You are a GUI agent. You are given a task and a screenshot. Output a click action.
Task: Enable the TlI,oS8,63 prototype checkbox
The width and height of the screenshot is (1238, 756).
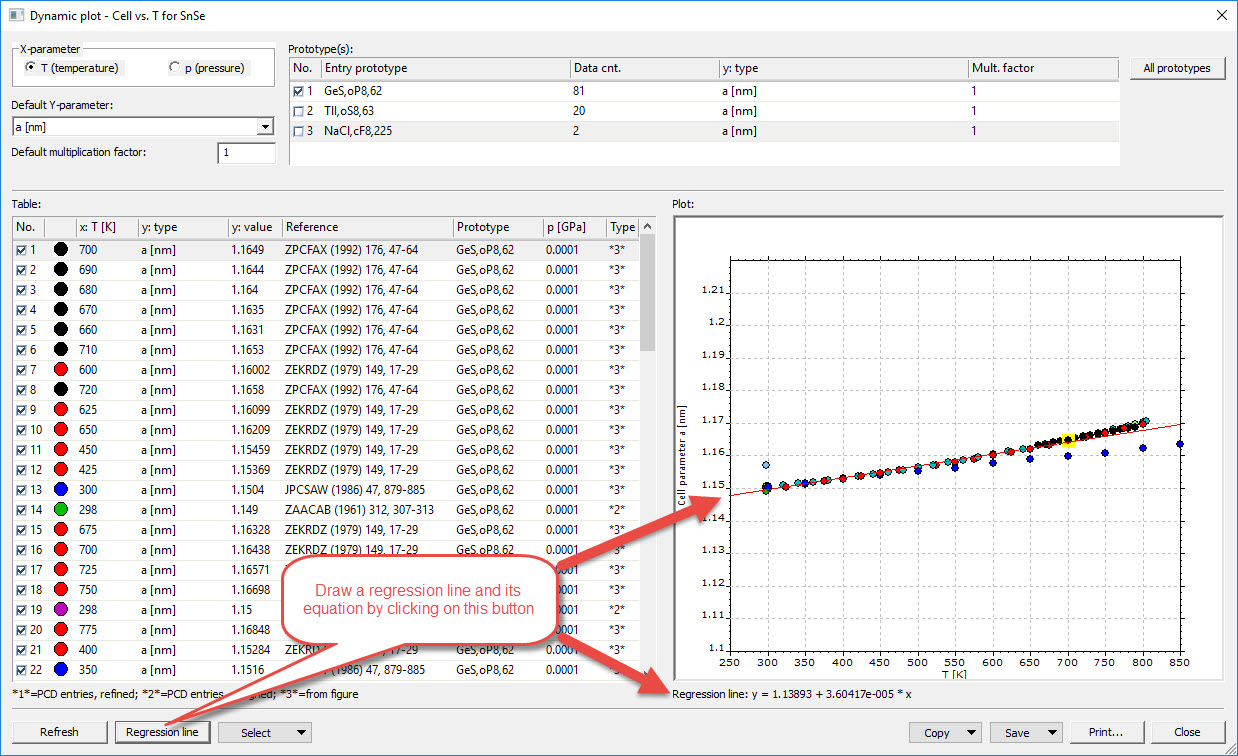[x=299, y=111]
